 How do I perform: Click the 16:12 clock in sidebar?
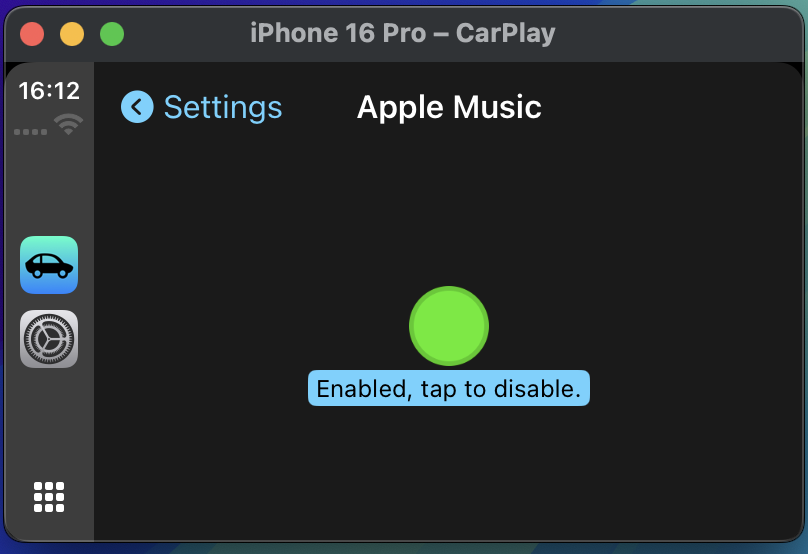pyautogui.click(x=49, y=91)
